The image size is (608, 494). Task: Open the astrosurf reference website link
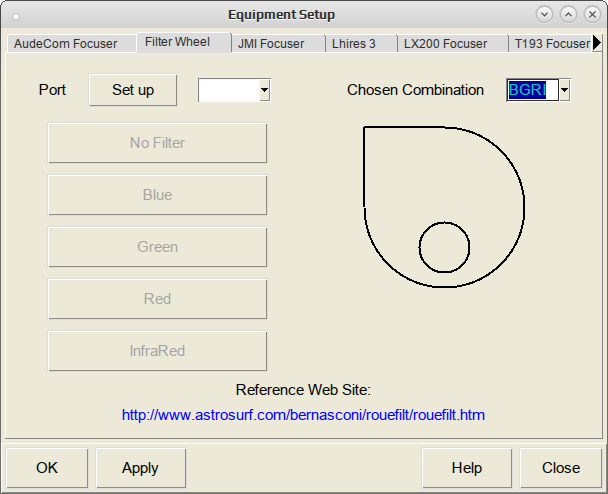pyautogui.click(x=303, y=415)
